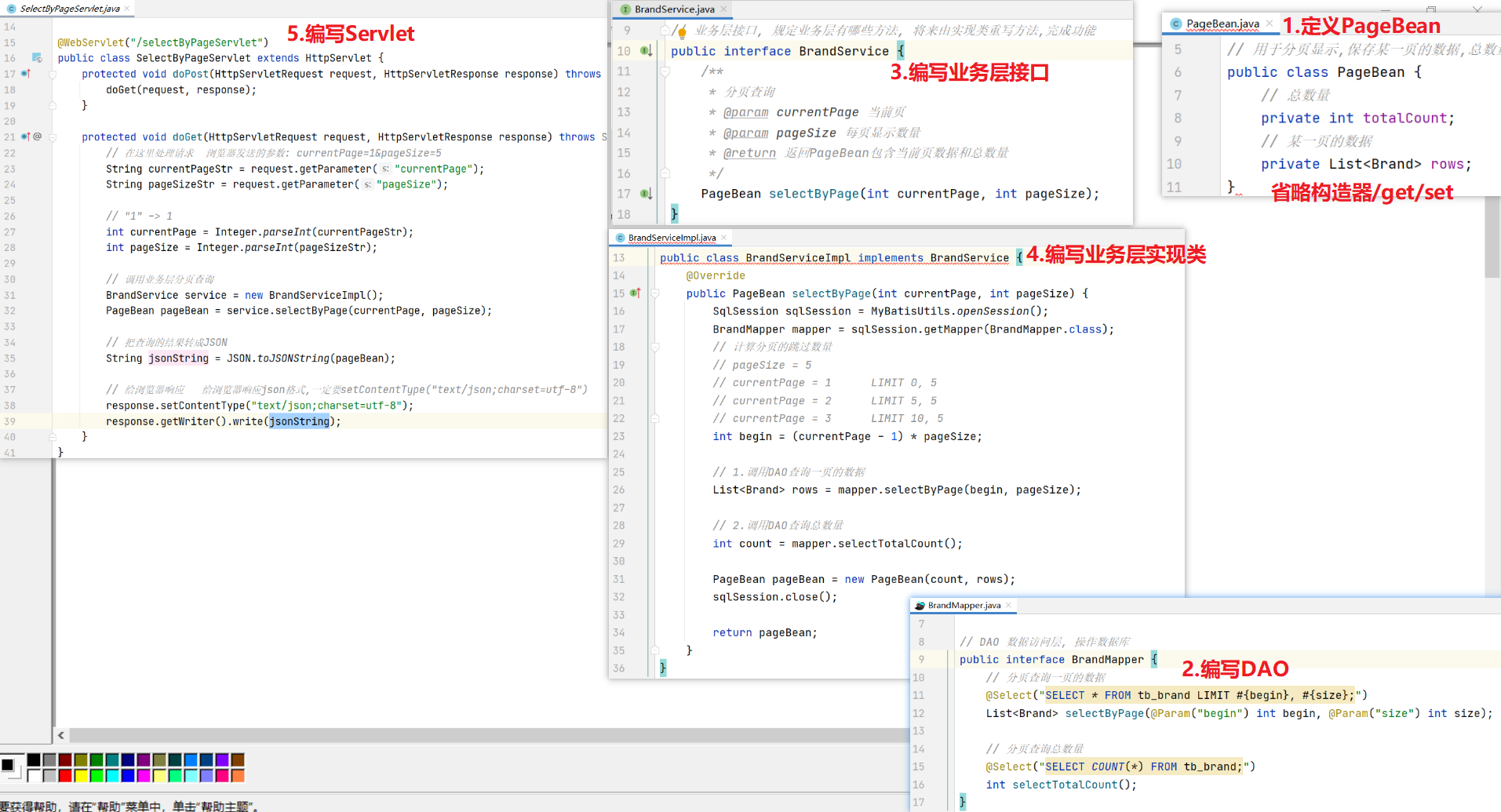Click the BrandMapper.java file icon
Screen dimensions: 1501x812
click(x=920, y=606)
